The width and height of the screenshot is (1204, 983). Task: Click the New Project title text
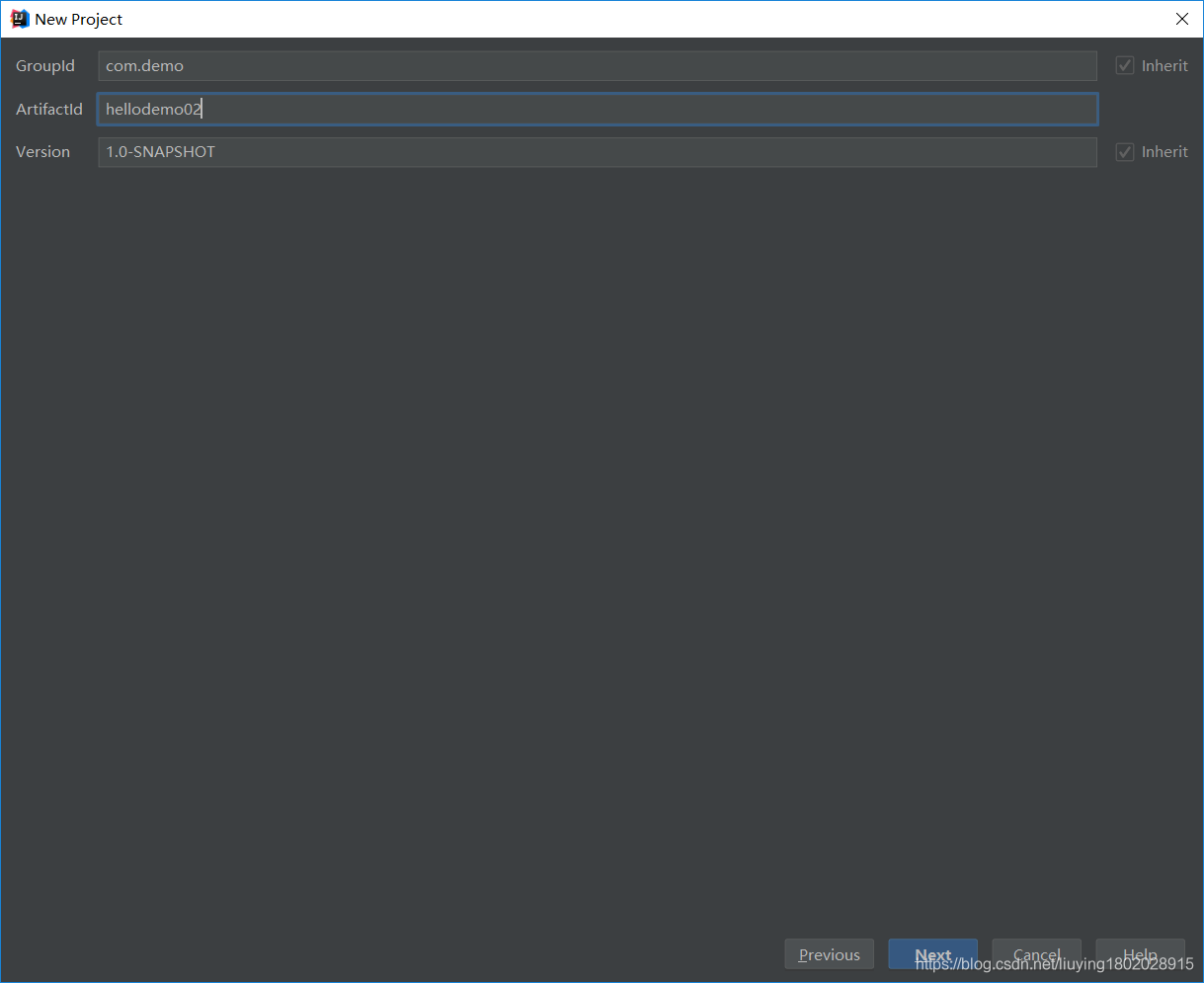79,19
